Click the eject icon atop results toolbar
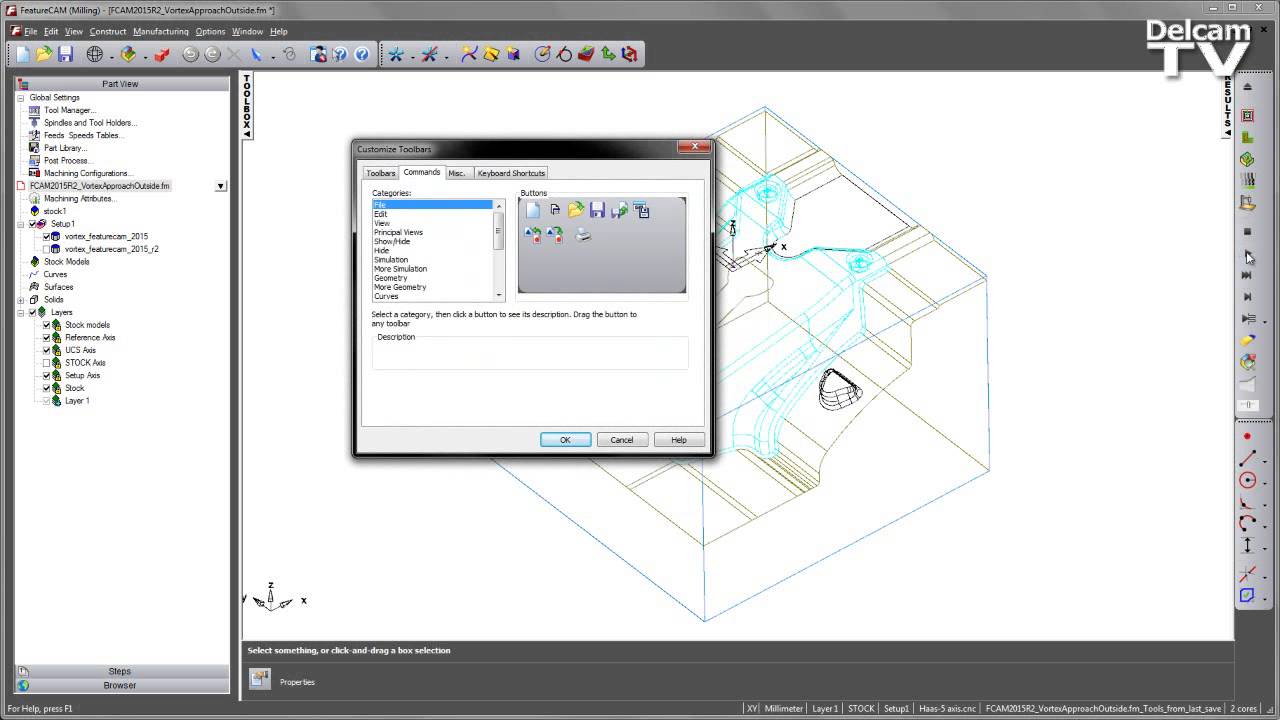This screenshot has width=1280, height=720. pyautogui.click(x=1247, y=87)
